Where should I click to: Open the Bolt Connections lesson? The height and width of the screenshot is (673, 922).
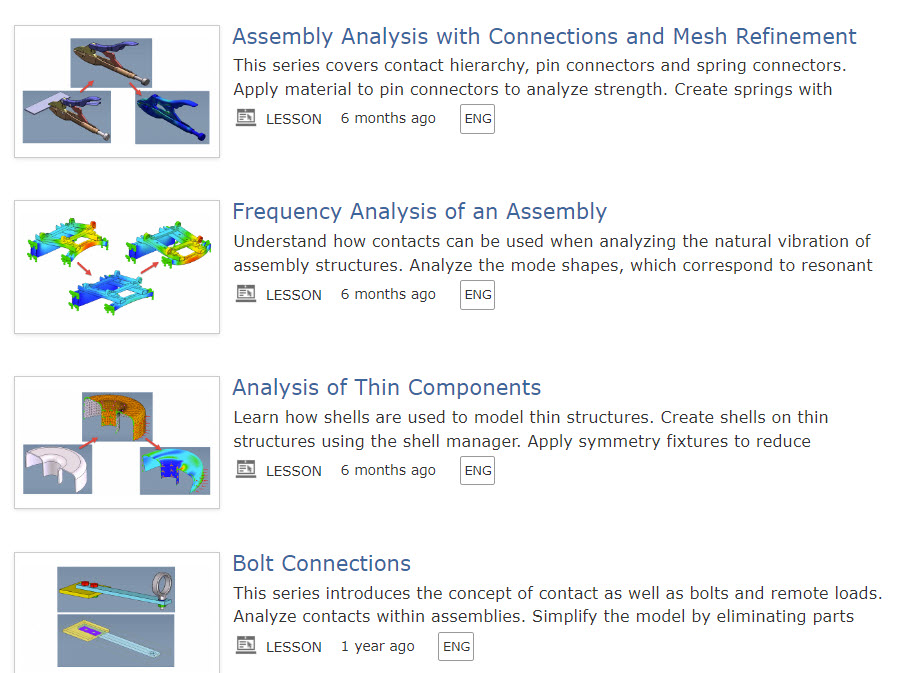(321, 563)
